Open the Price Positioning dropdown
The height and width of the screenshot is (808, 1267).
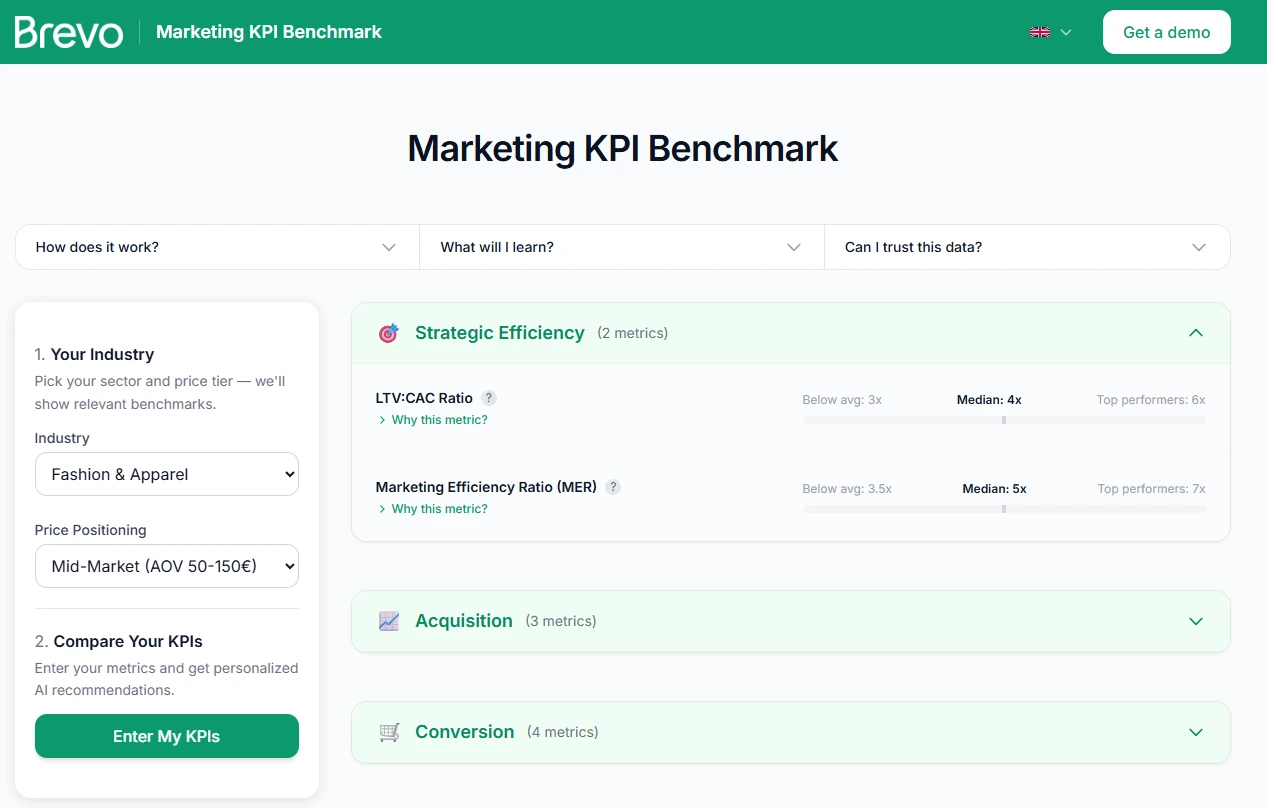[166, 566]
